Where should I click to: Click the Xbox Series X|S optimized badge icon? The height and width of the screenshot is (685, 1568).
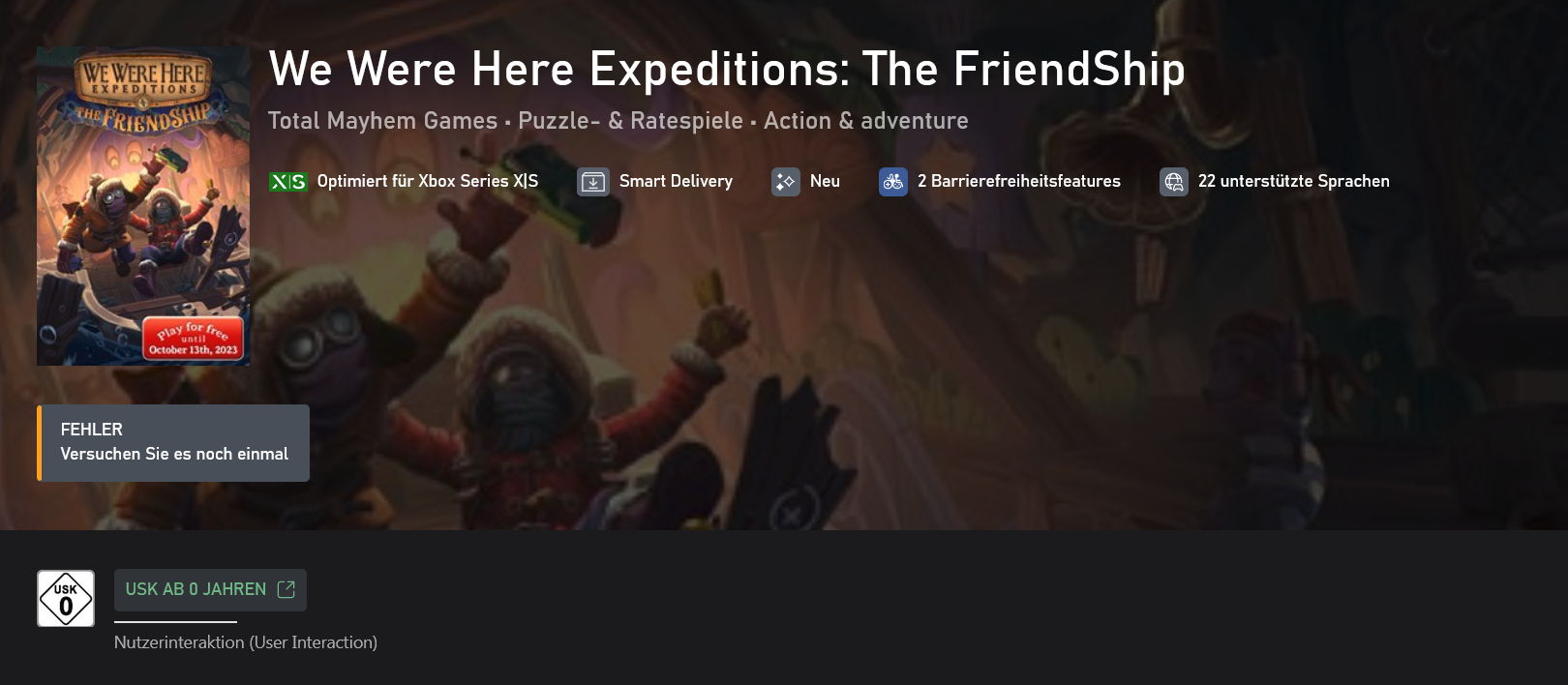287,182
